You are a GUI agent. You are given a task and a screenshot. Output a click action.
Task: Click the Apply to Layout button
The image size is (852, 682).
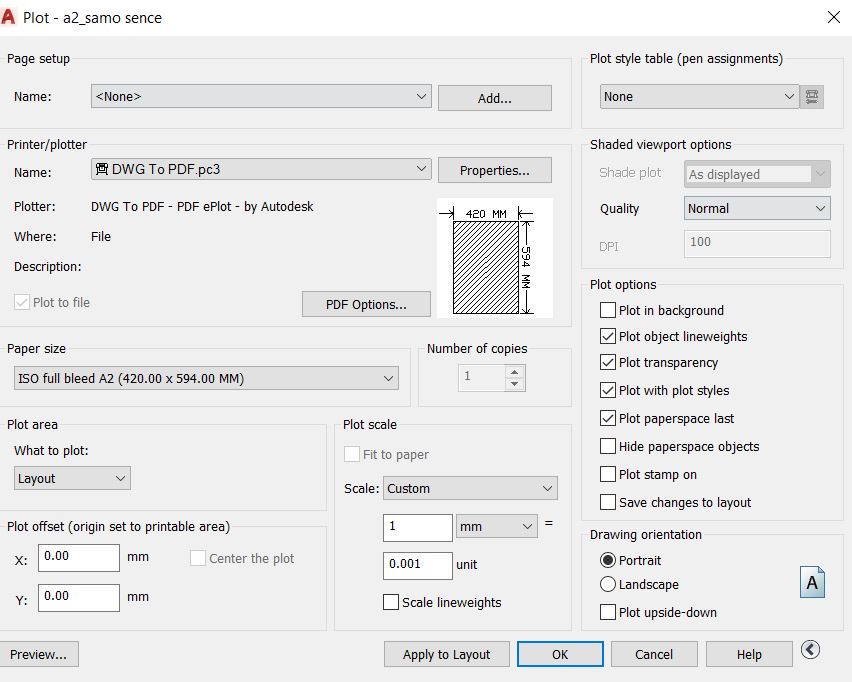tap(446, 654)
